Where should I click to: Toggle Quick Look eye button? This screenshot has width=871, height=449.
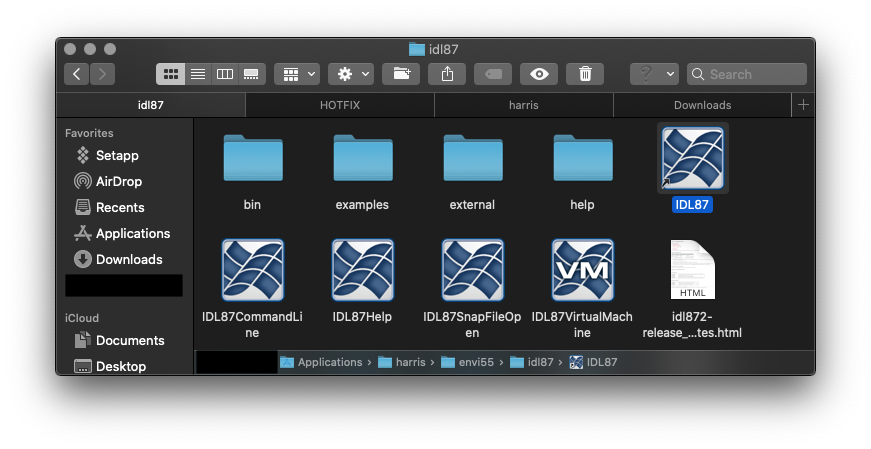point(539,74)
